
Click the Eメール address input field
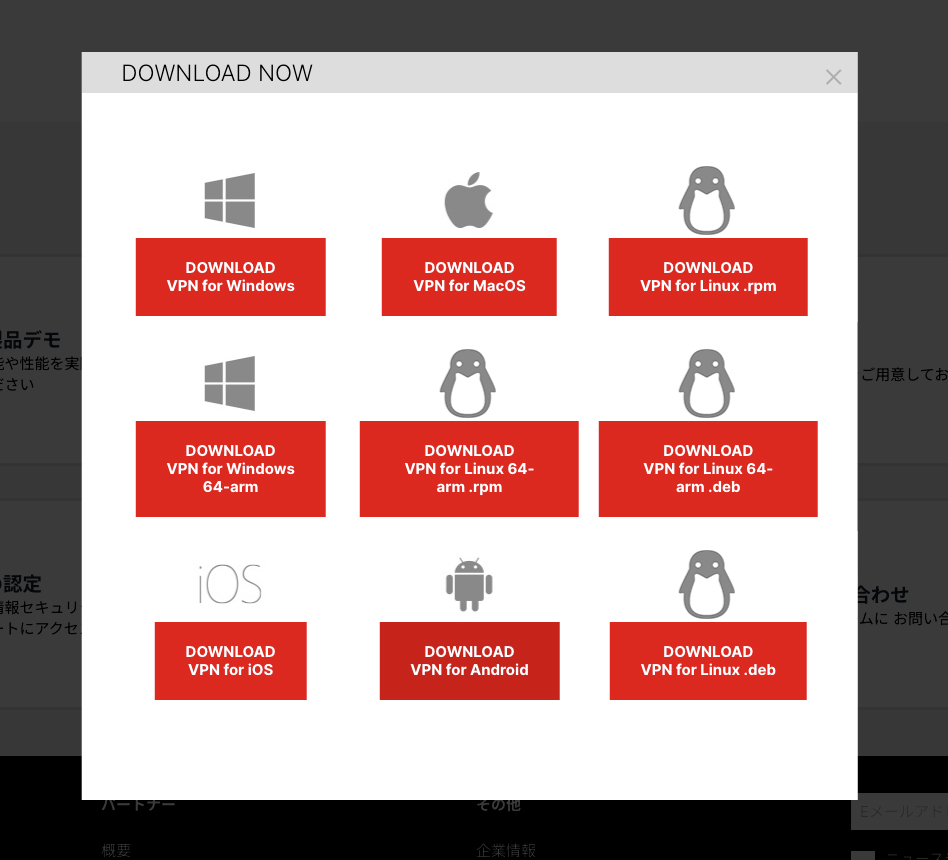[900, 812]
